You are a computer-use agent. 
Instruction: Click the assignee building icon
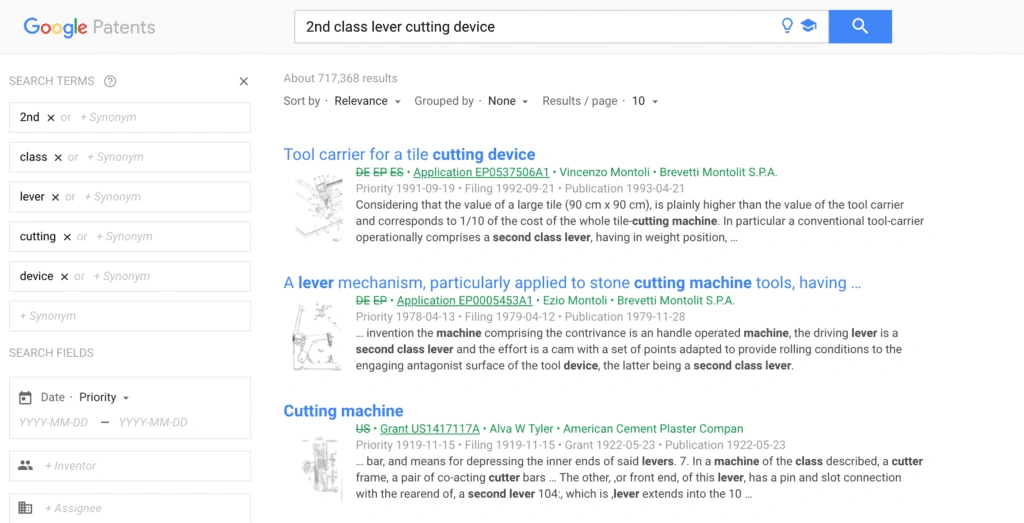point(25,508)
